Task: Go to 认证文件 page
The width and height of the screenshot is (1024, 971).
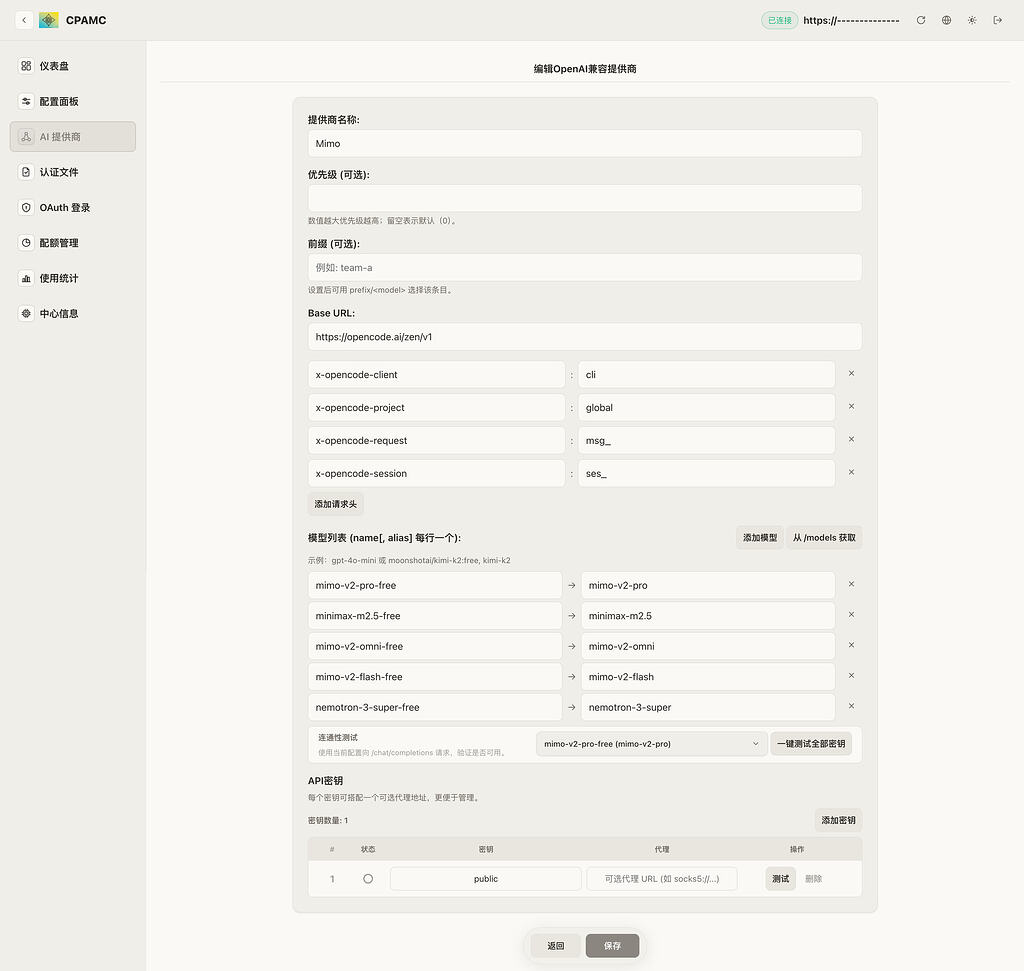Action: [73, 172]
